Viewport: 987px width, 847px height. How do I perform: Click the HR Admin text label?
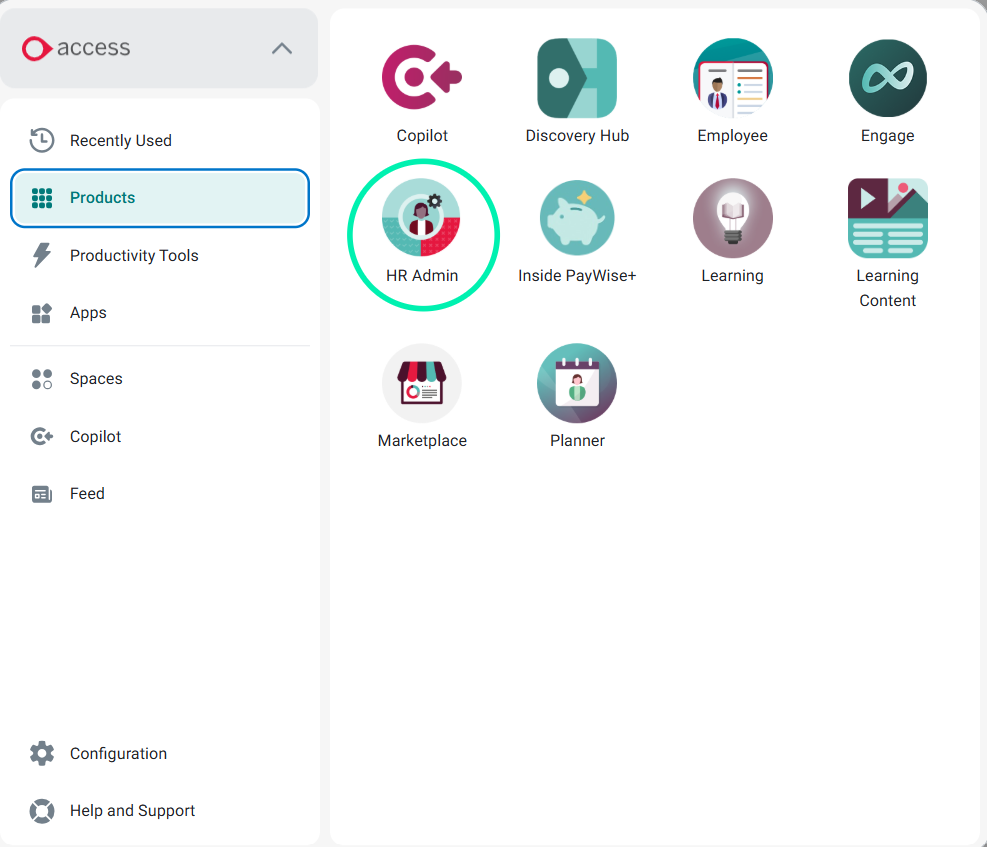pos(422,276)
